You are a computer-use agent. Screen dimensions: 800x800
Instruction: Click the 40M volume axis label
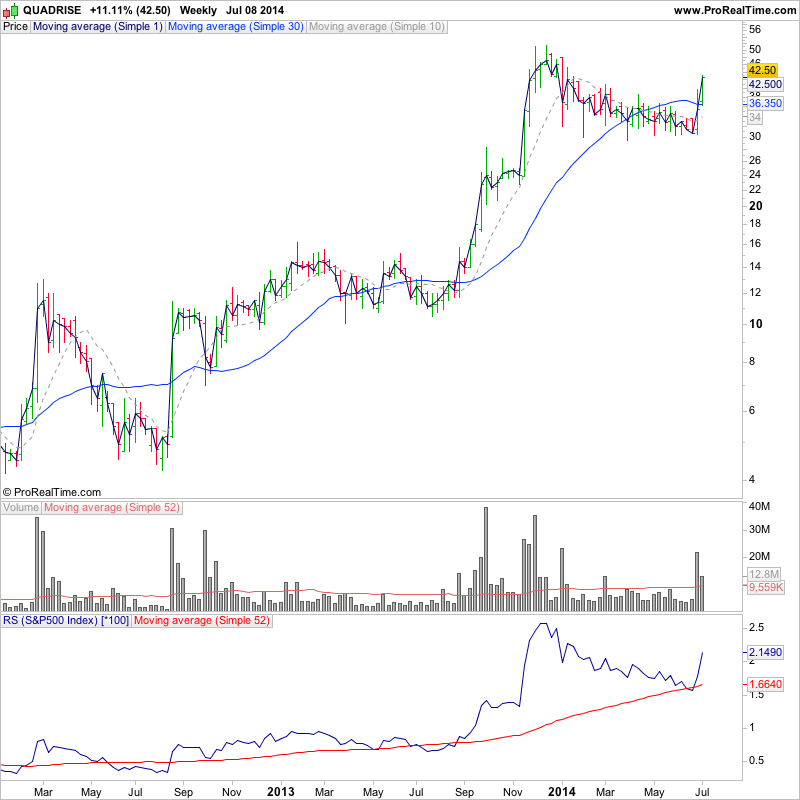(x=760, y=506)
